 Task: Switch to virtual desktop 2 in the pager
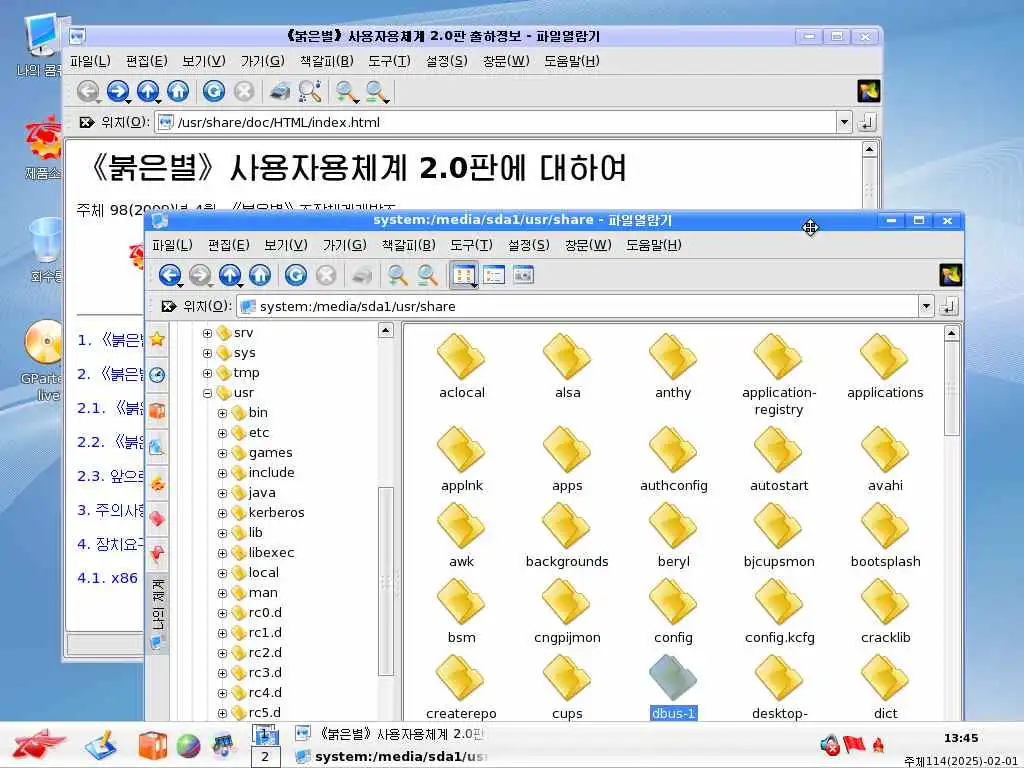tap(265, 757)
